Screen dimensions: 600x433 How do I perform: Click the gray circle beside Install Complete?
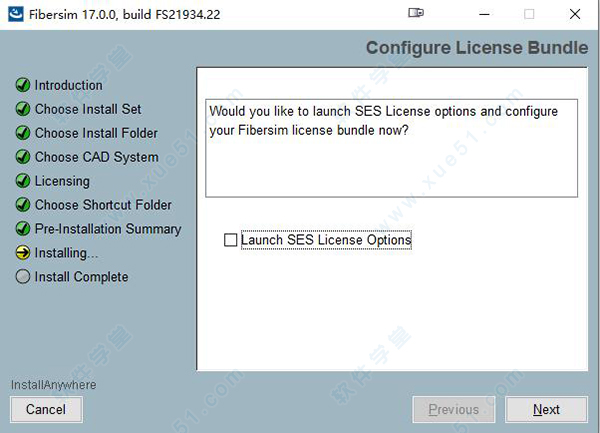[x=23, y=277]
